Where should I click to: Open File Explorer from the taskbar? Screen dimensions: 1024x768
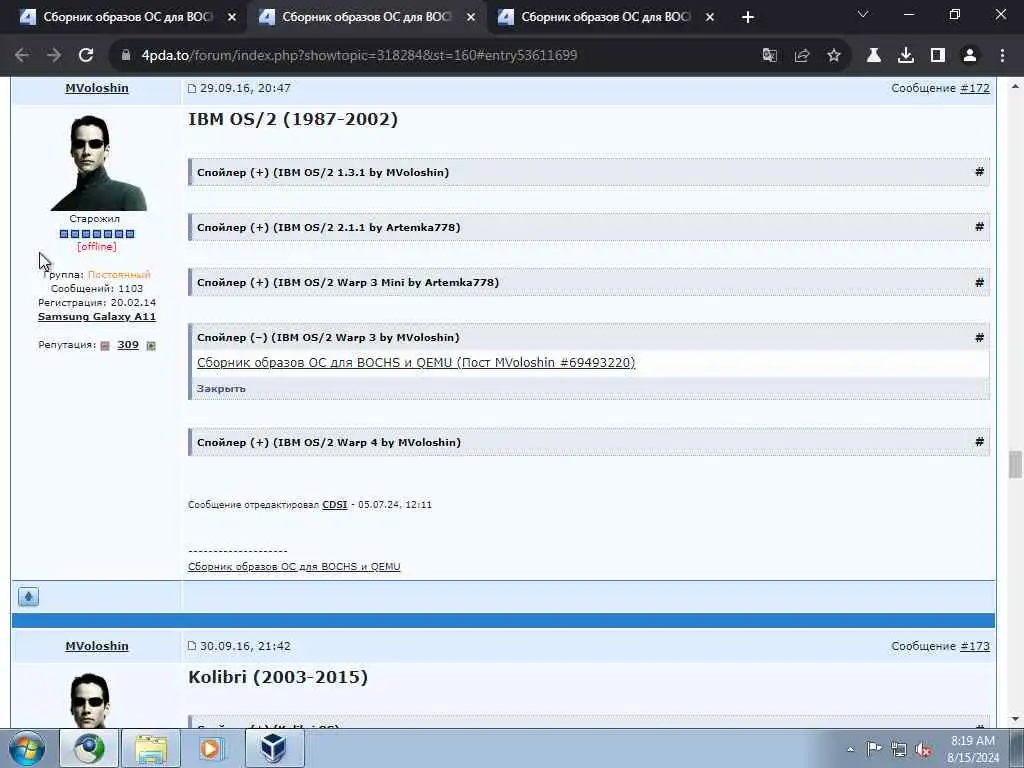tap(151, 748)
